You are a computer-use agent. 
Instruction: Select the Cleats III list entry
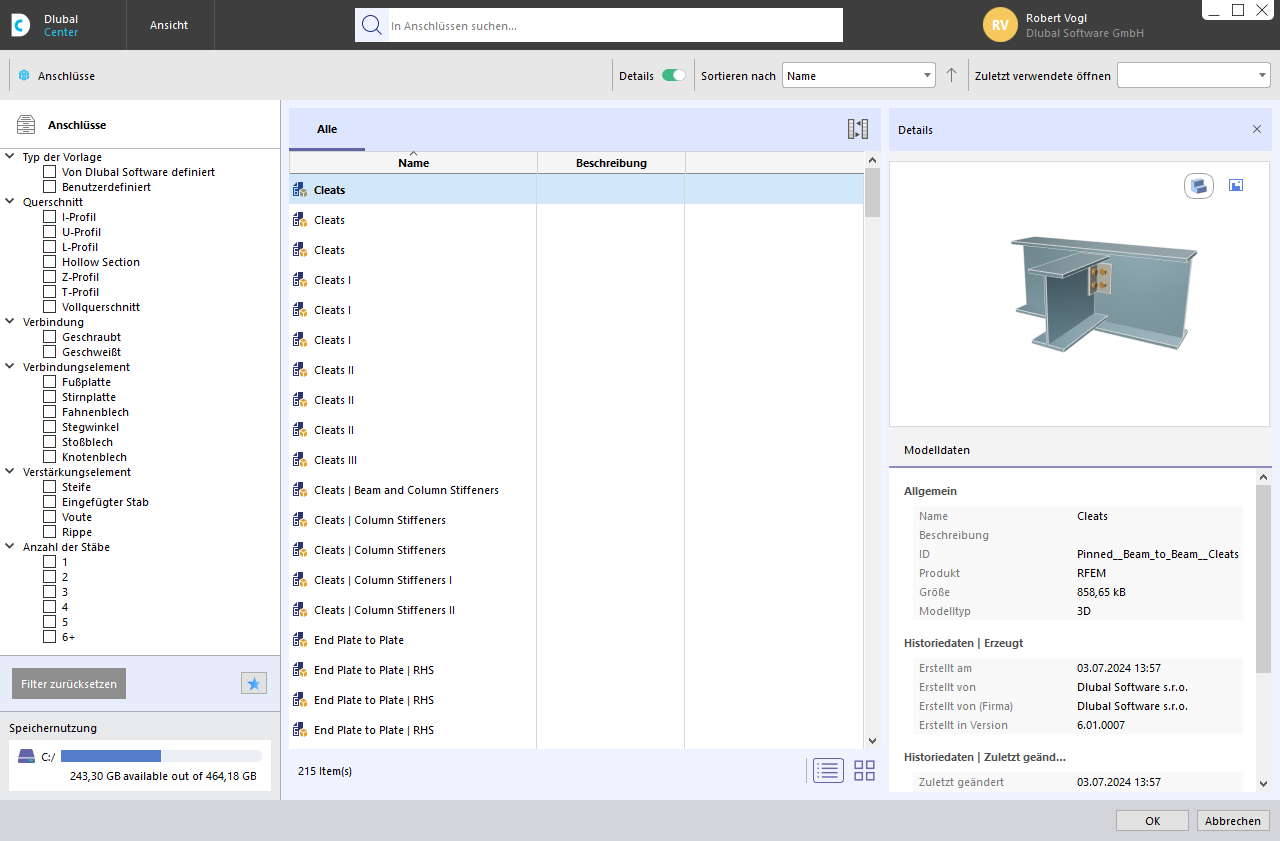pos(576,460)
